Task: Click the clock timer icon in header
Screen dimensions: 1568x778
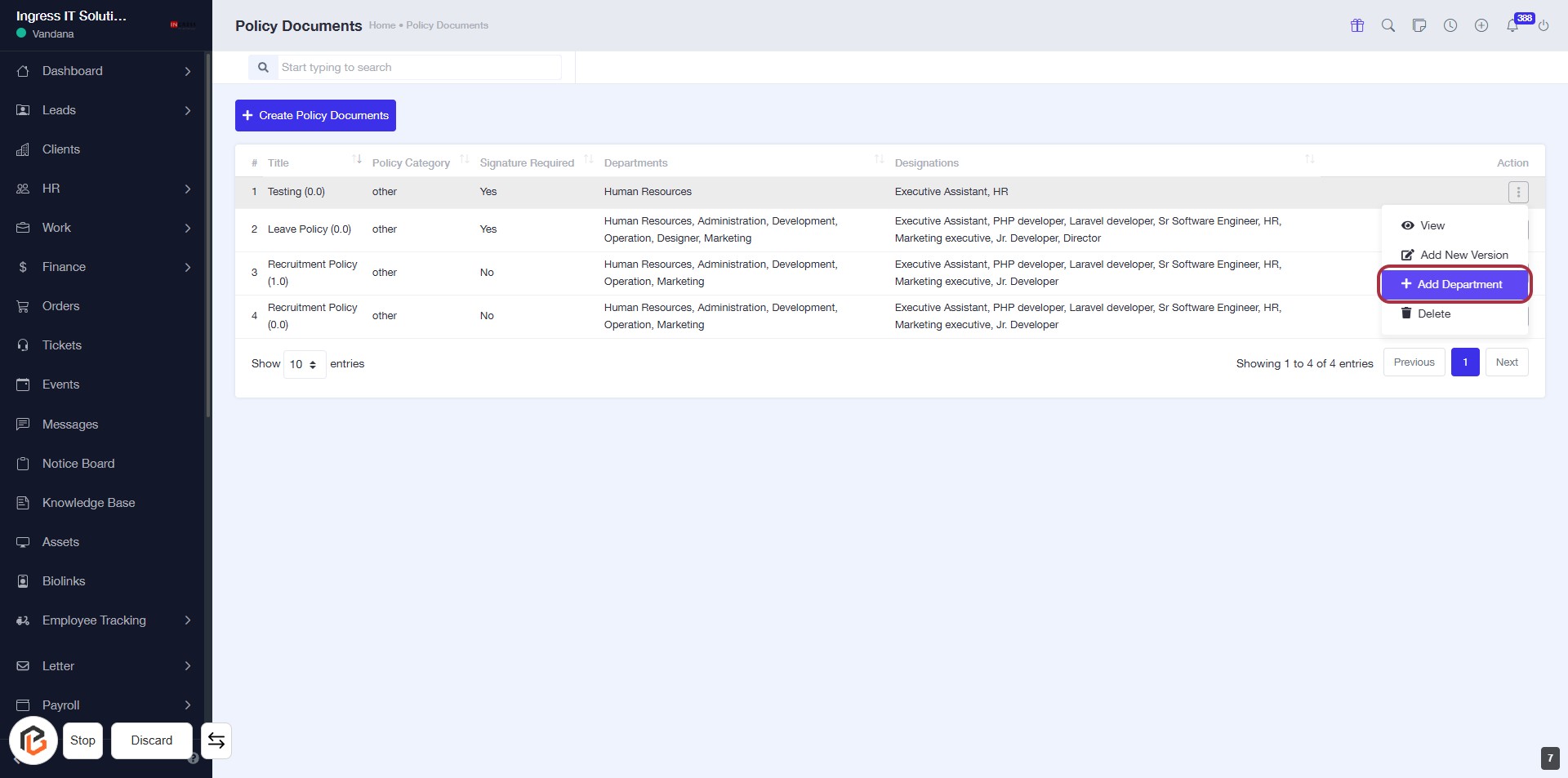Action: [1450, 25]
